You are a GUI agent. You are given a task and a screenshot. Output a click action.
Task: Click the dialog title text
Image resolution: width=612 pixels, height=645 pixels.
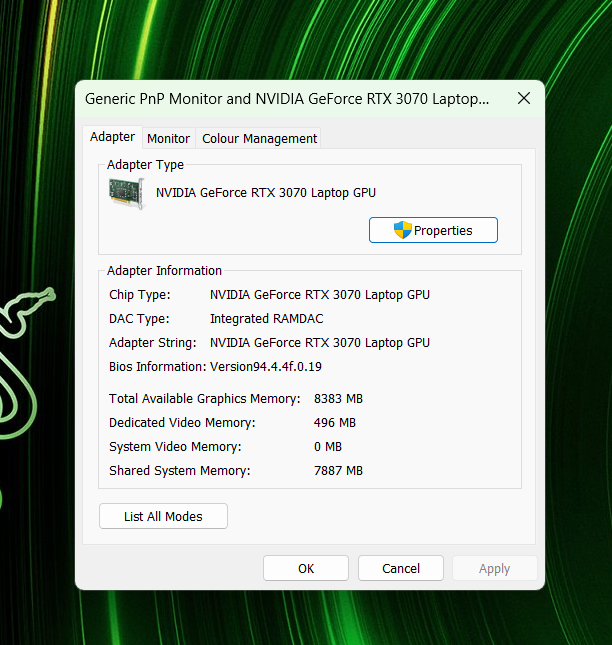click(x=287, y=99)
